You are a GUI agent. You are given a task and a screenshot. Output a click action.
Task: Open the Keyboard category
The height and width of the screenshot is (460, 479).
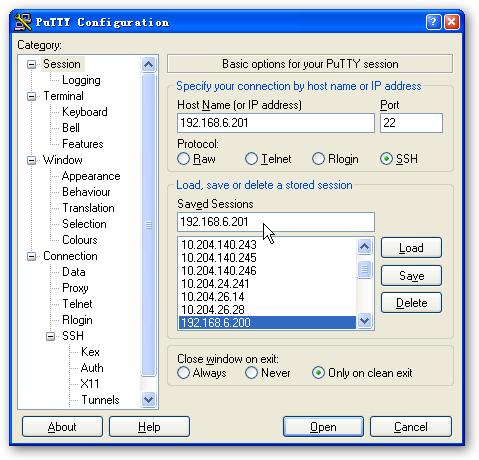click(x=85, y=112)
